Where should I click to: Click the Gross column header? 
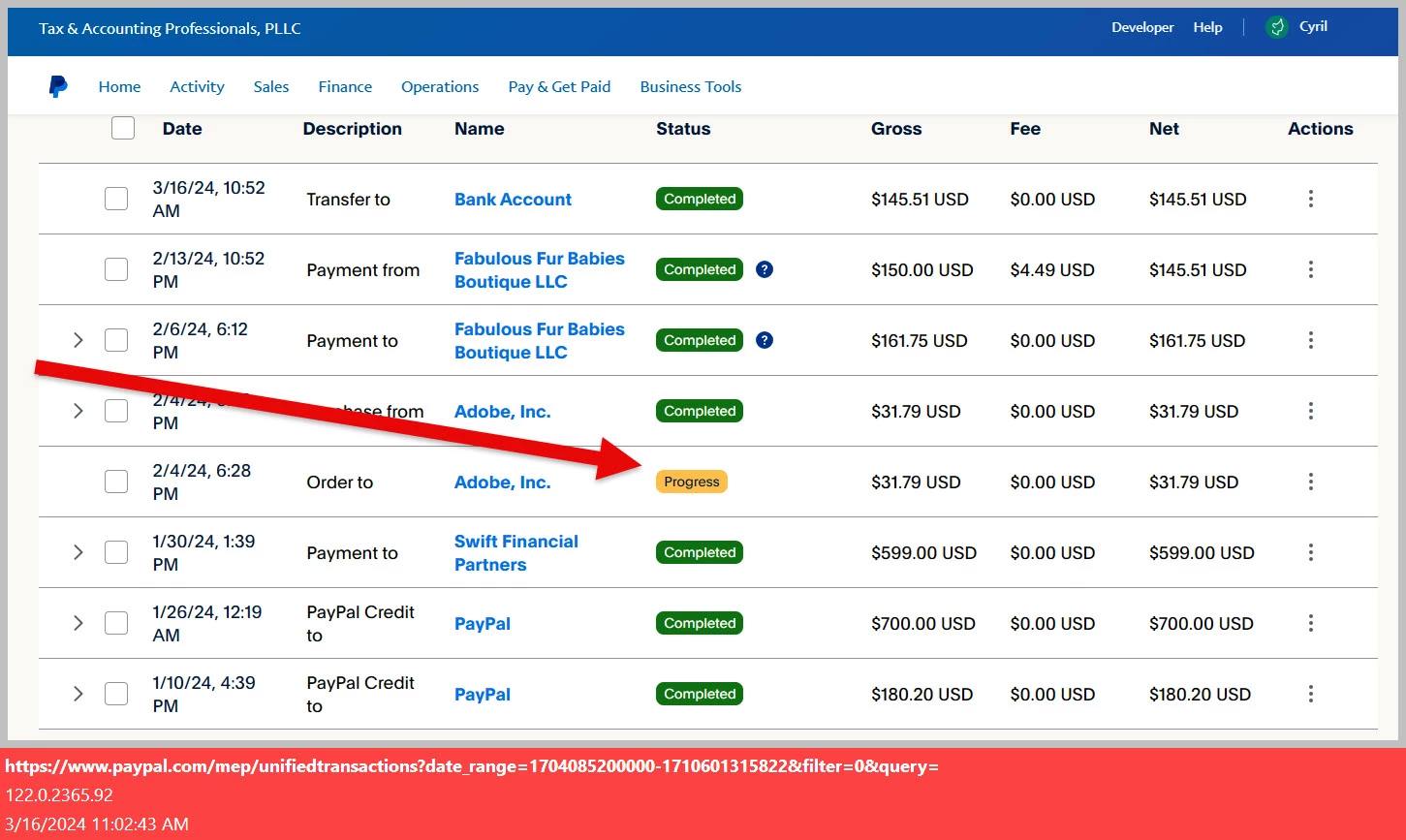pyautogui.click(x=896, y=128)
